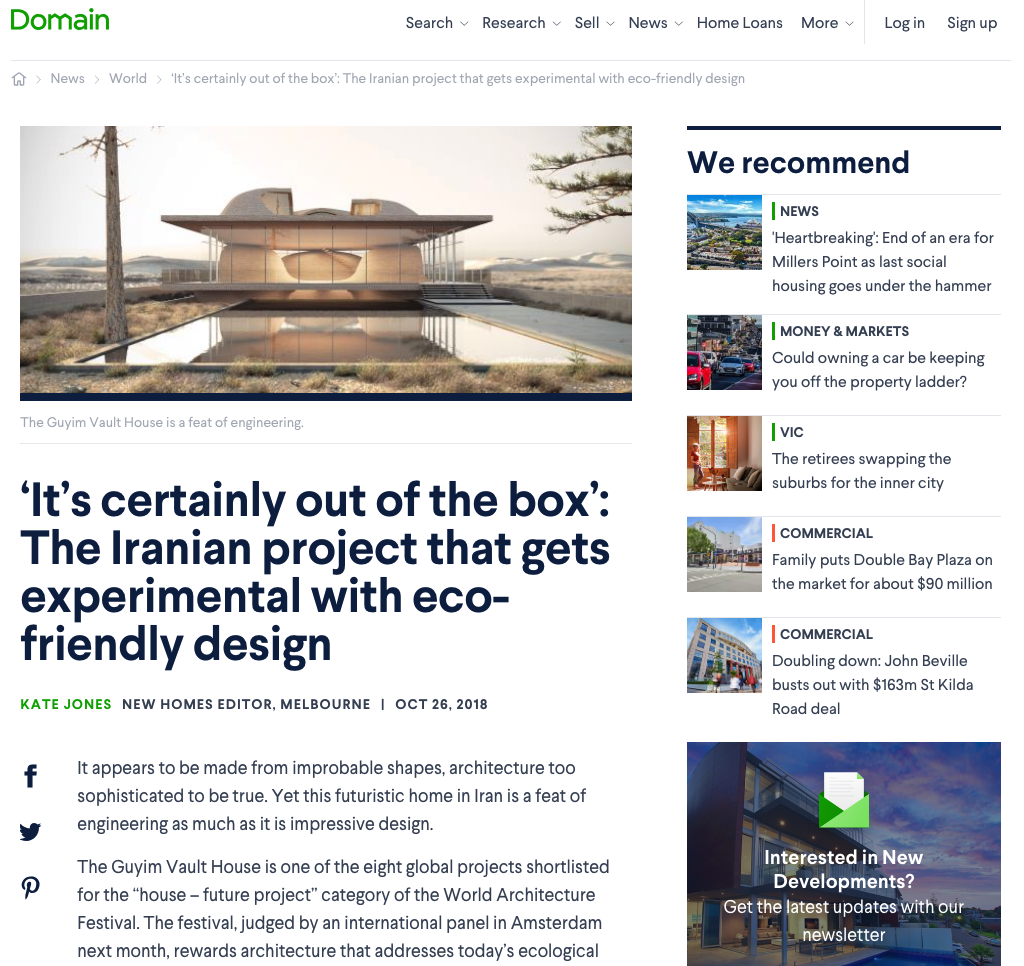Open the News dropdown in navigation
Viewport: 1024px width, 966px height.
(655, 23)
